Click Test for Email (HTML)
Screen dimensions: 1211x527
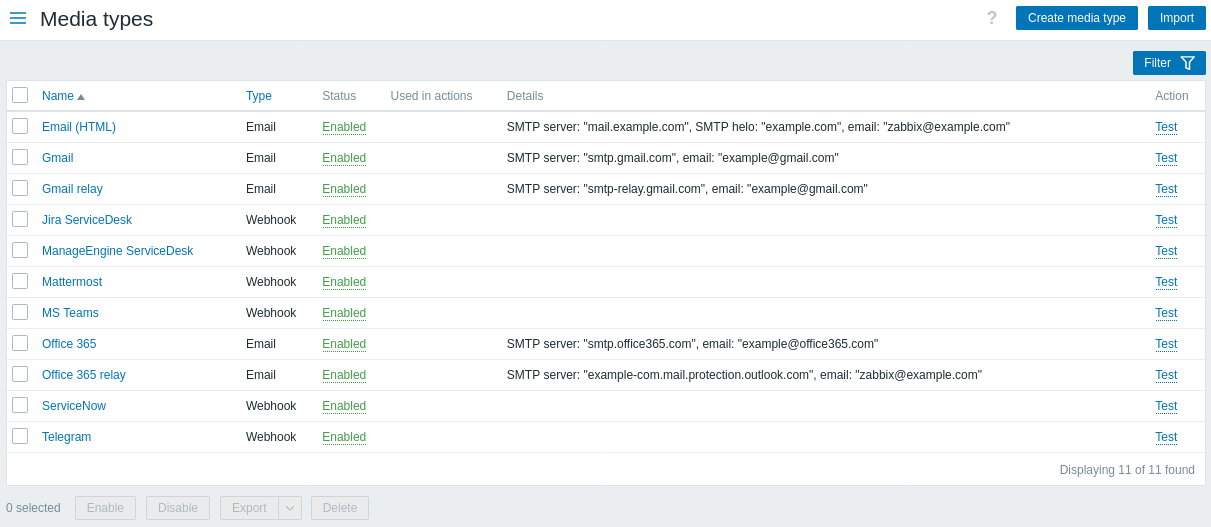click(1166, 127)
